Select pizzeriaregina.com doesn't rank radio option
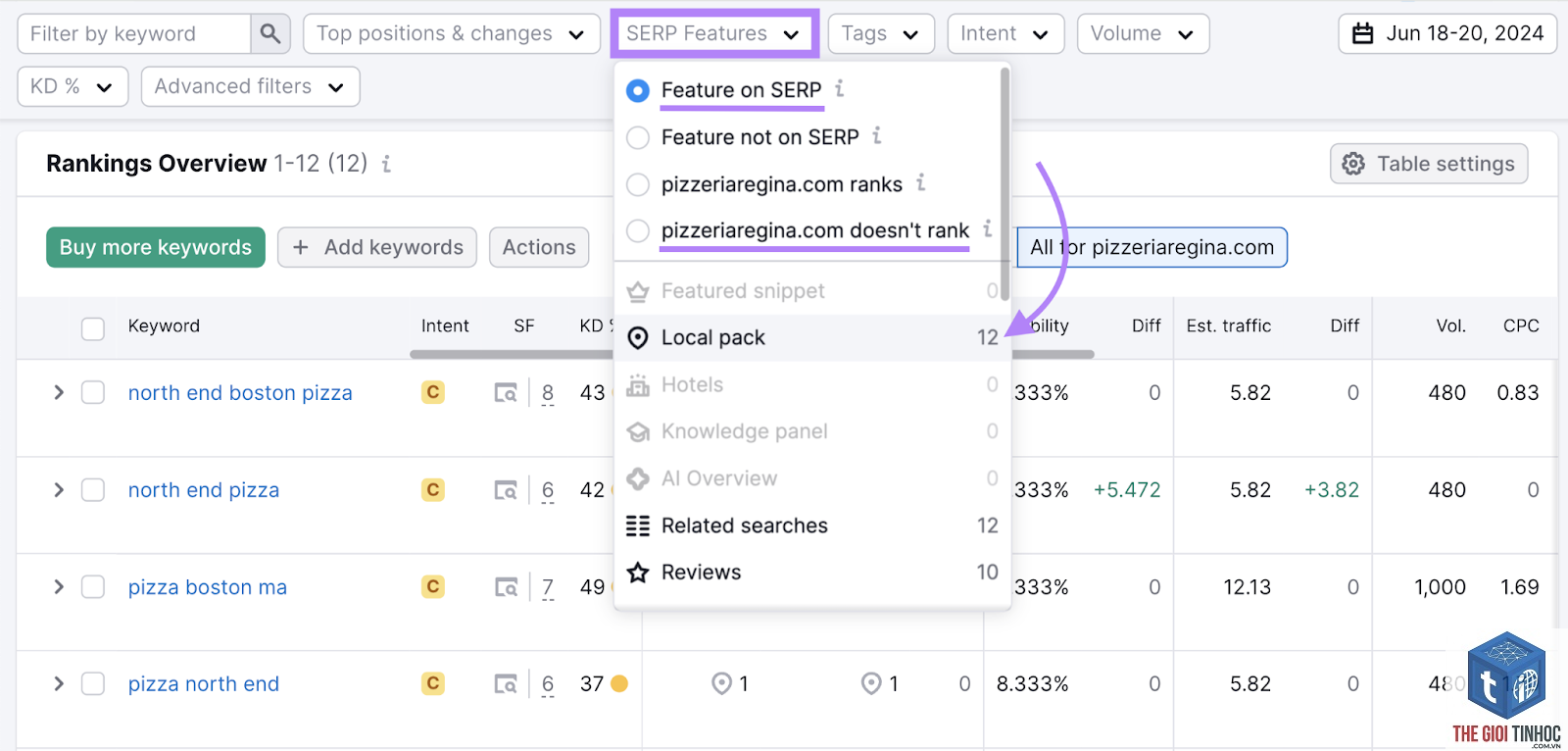The height and width of the screenshot is (751, 1568). 638,230
